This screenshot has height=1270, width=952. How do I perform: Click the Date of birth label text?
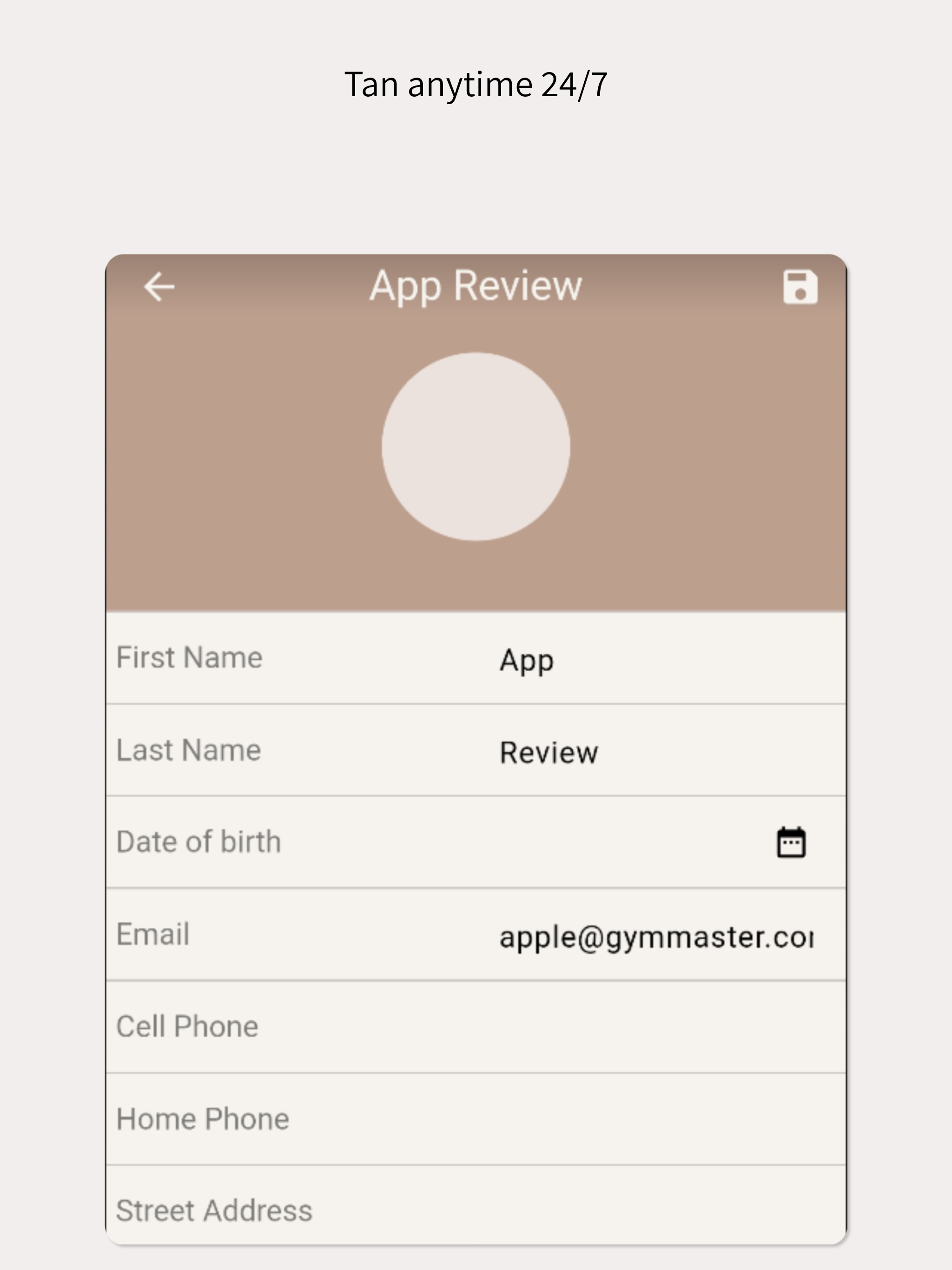point(198,842)
